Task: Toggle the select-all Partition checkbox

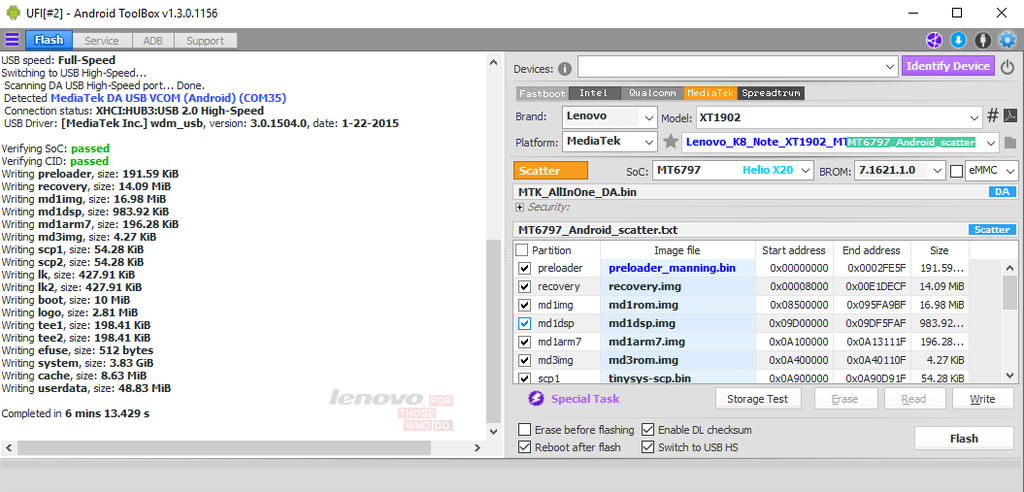Action: coord(522,250)
